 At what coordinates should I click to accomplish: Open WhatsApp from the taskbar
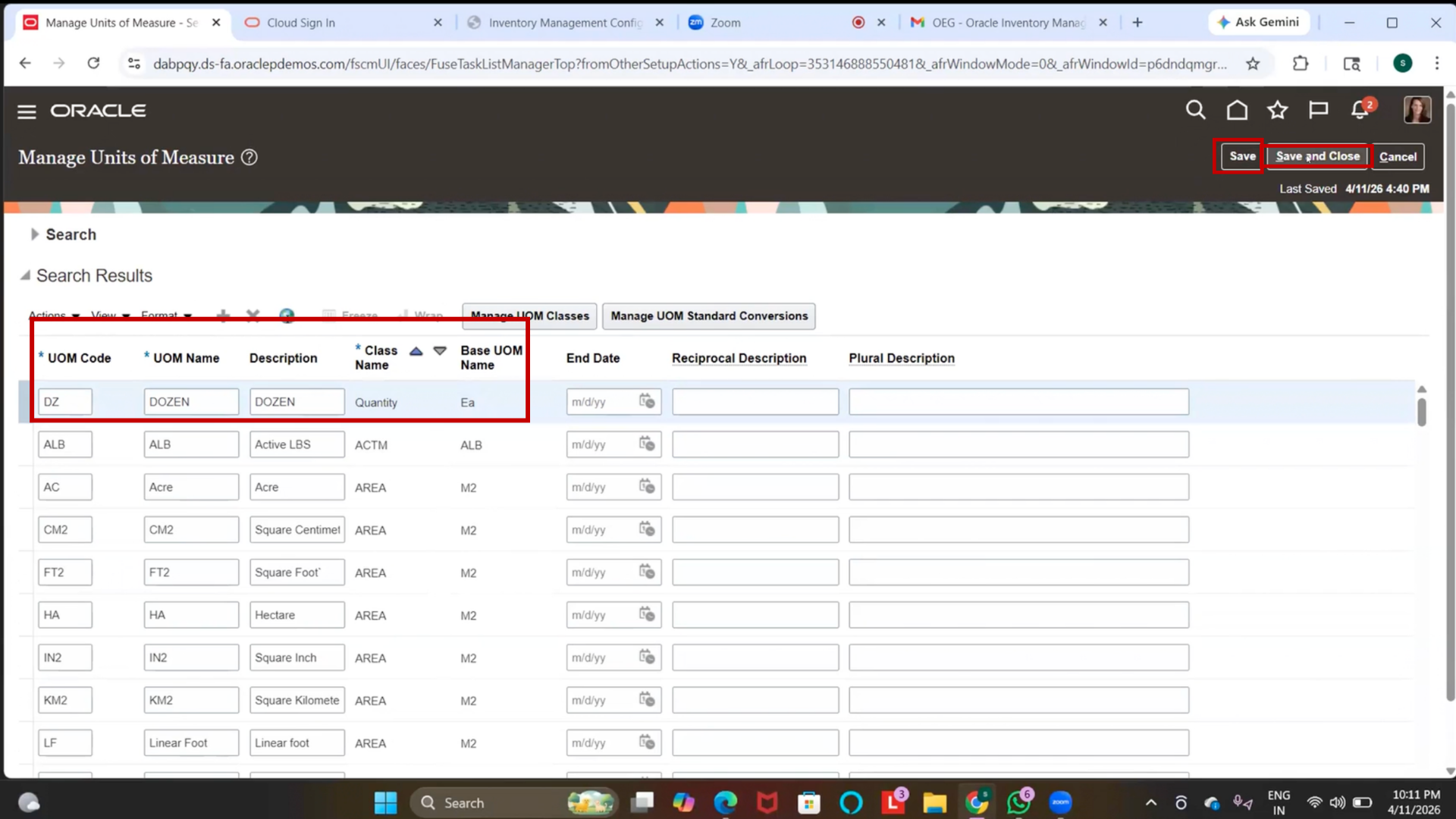click(1020, 802)
